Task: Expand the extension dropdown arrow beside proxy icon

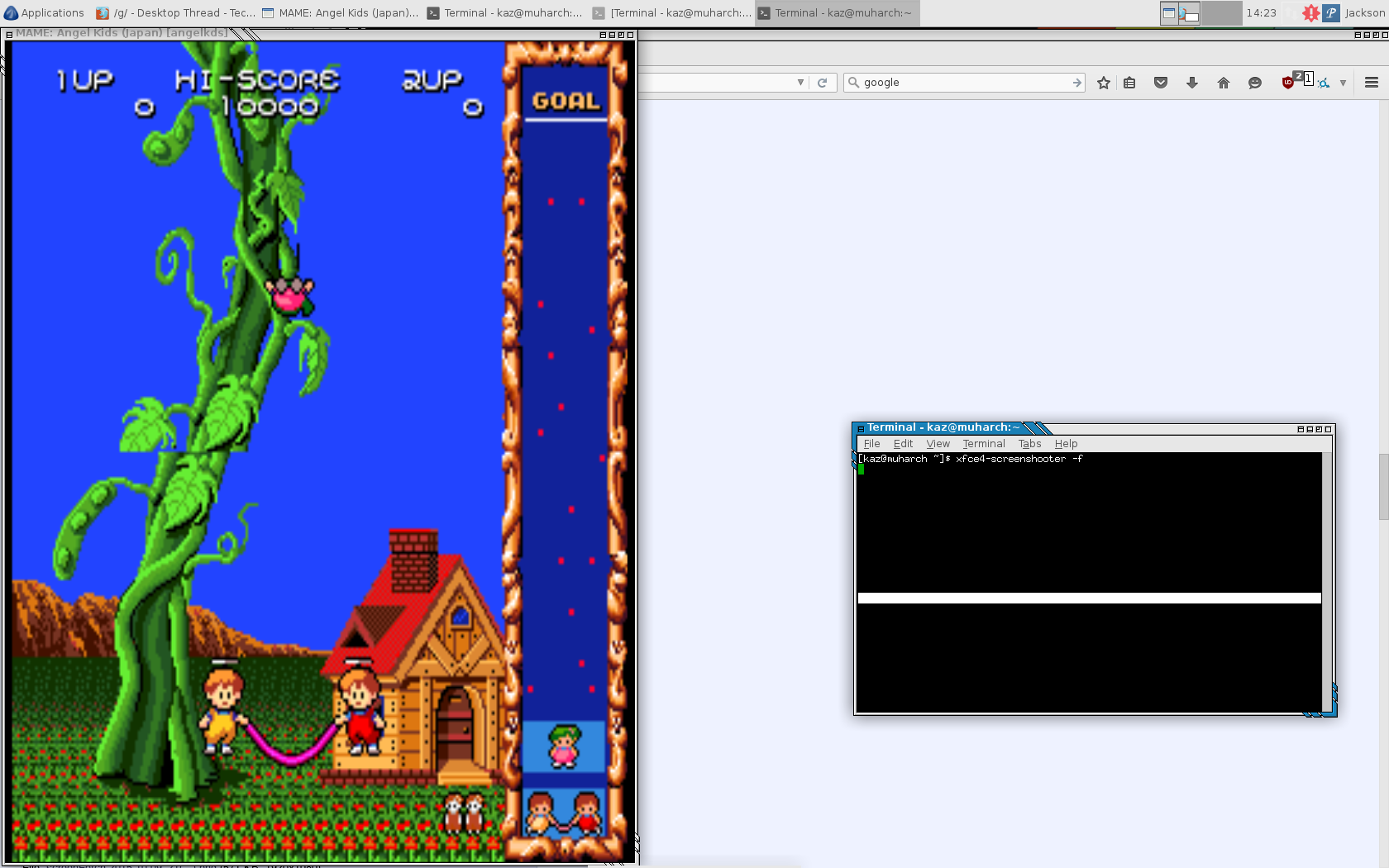Action: click(1343, 83)
